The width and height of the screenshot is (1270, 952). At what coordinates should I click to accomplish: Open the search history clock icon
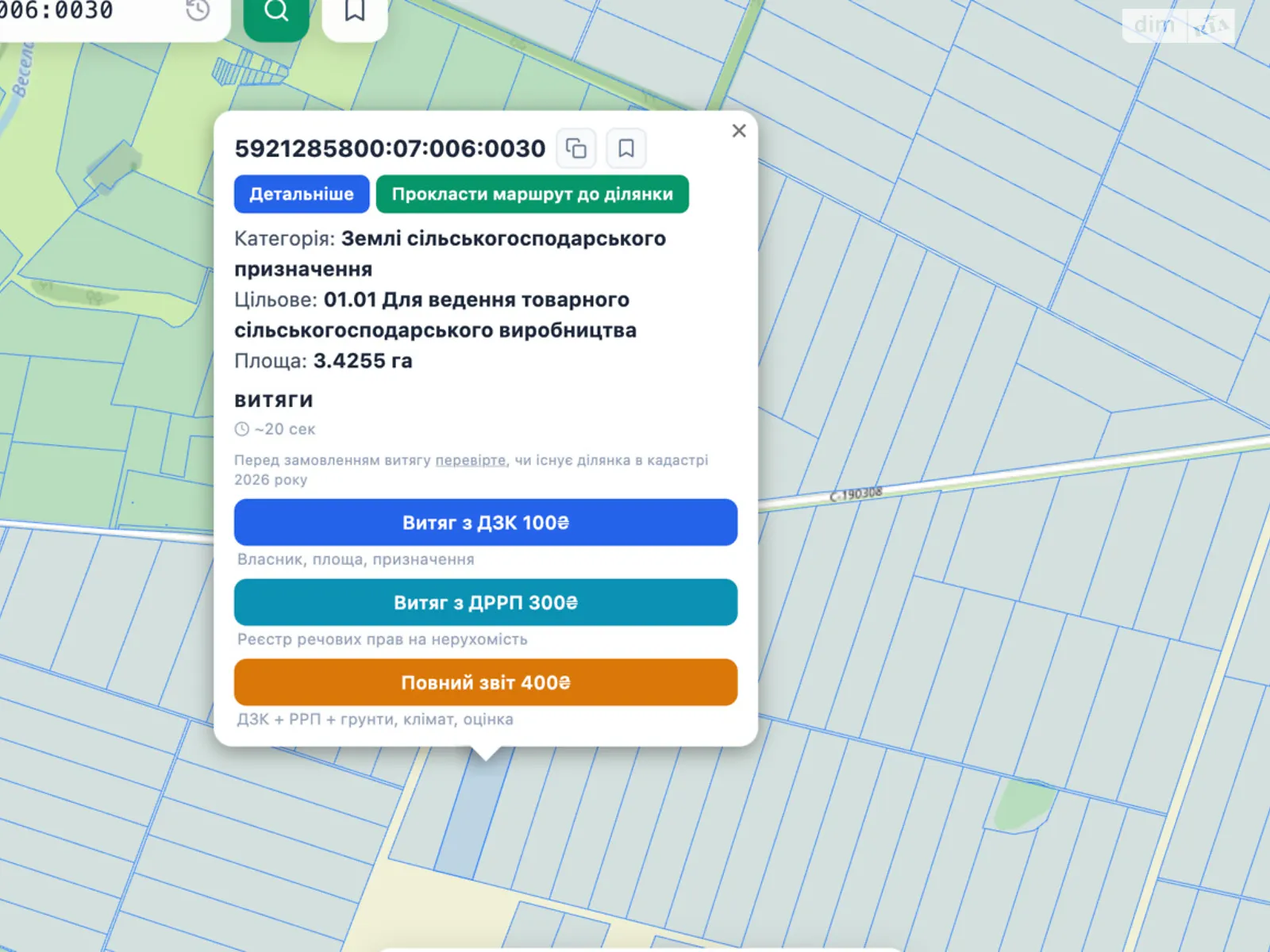198,11
